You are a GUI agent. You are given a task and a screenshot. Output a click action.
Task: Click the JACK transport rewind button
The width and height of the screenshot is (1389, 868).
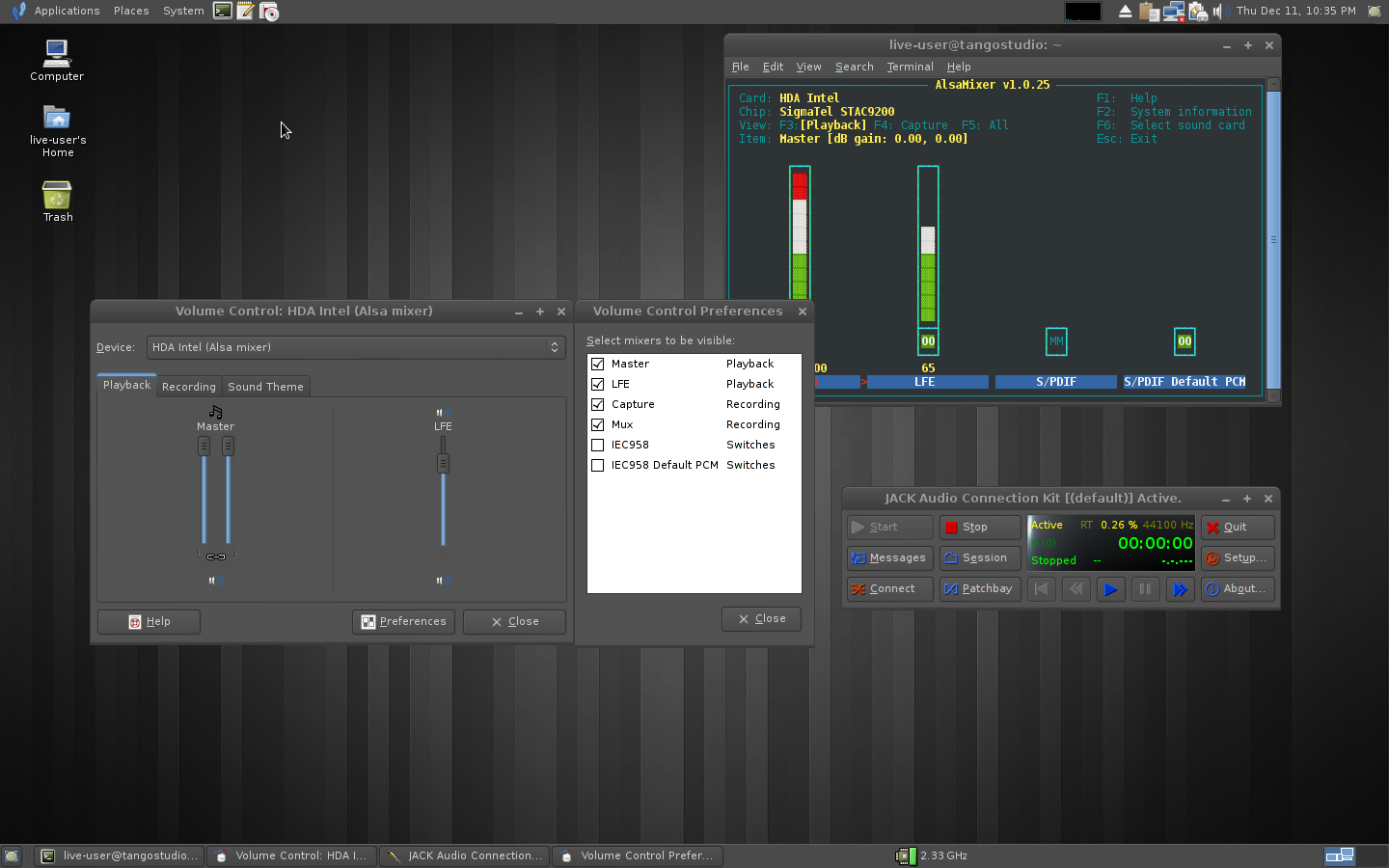pyautogui.click(x=1076, y=589)
